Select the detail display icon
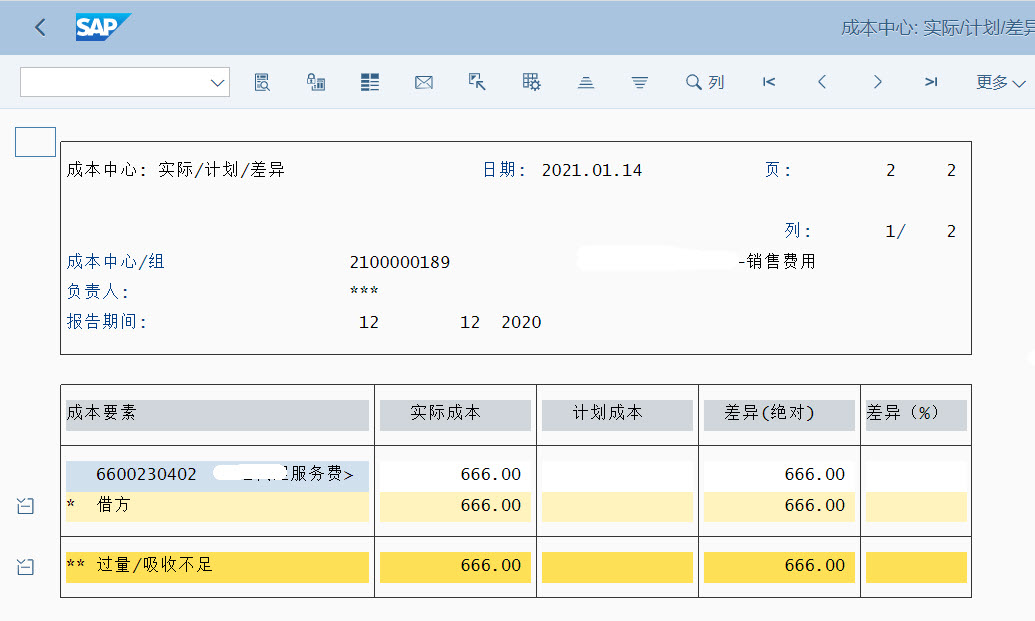The width and height of the screenshot is (1035, 621). 262,82
